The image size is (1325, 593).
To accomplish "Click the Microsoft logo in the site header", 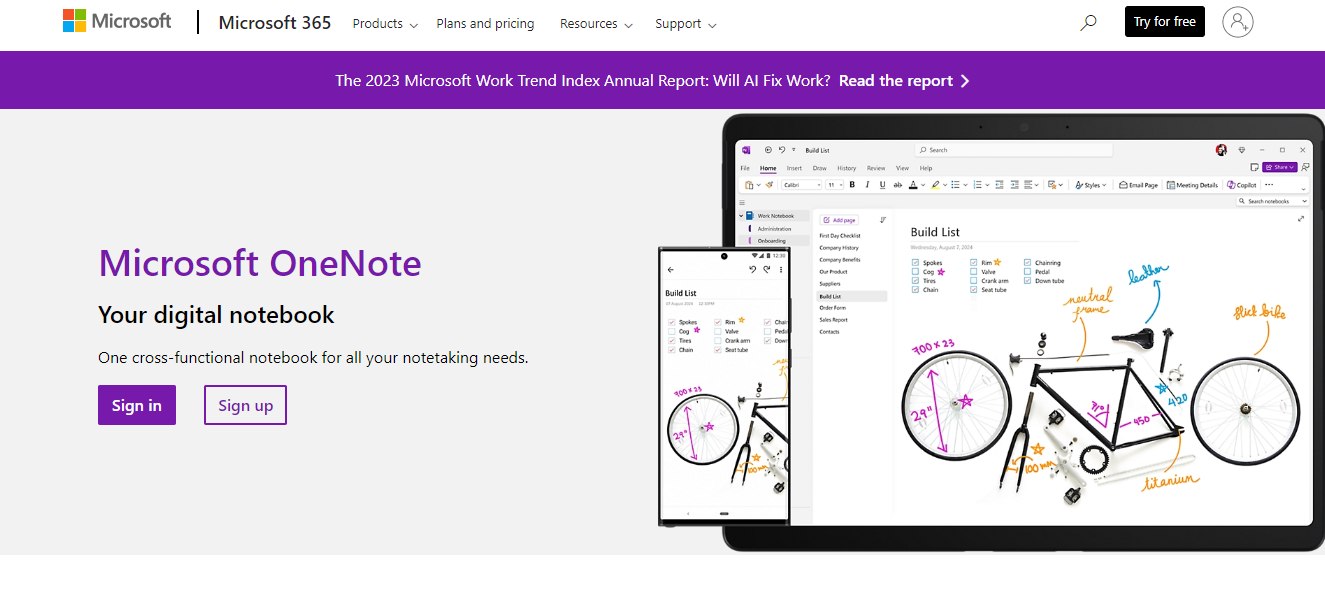I will (x=117, y=21).
